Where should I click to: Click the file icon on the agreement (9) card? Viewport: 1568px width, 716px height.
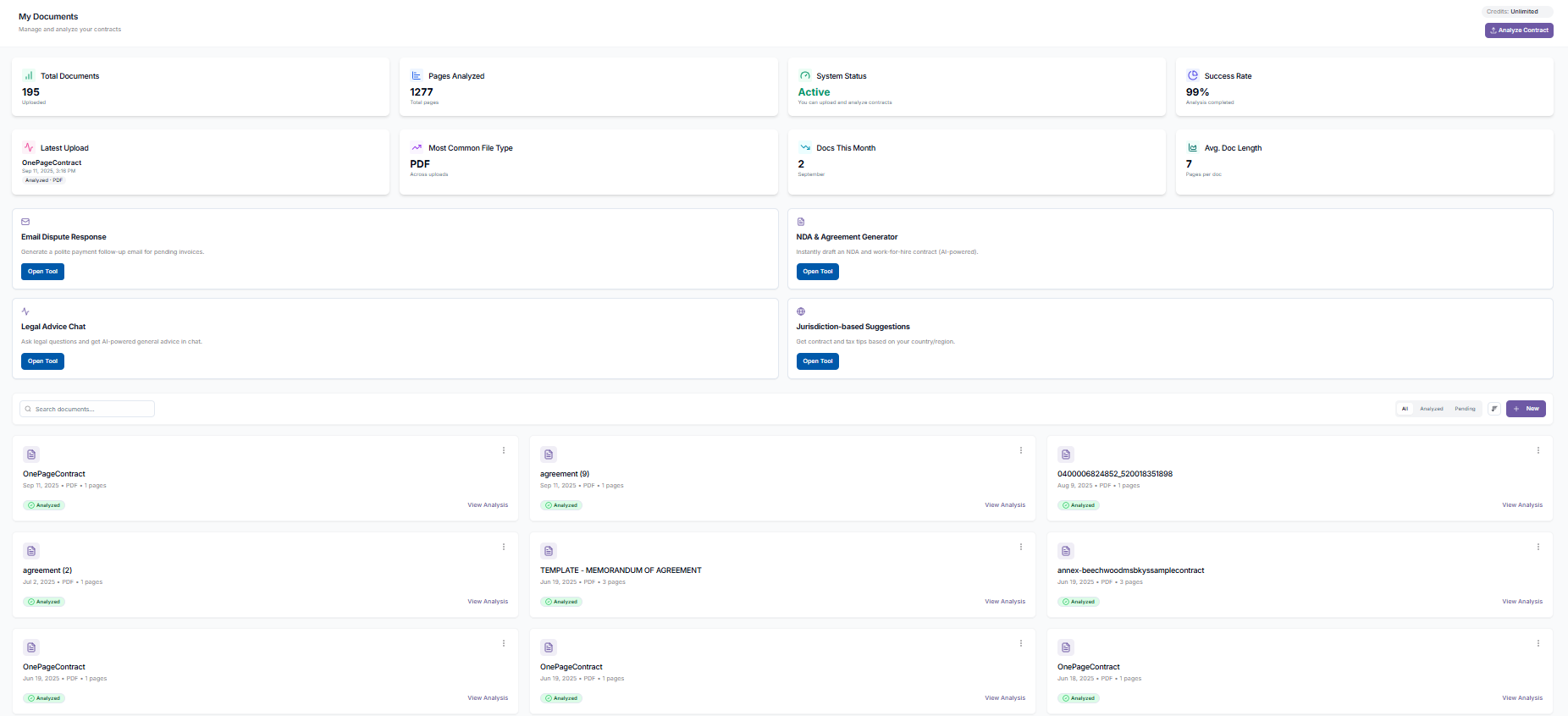[x=549, y=454]
